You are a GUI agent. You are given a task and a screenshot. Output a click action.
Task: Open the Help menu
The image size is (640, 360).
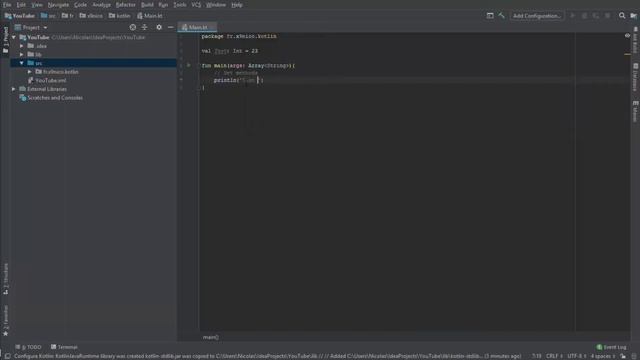pyautogui.click(x=237, y=5)
